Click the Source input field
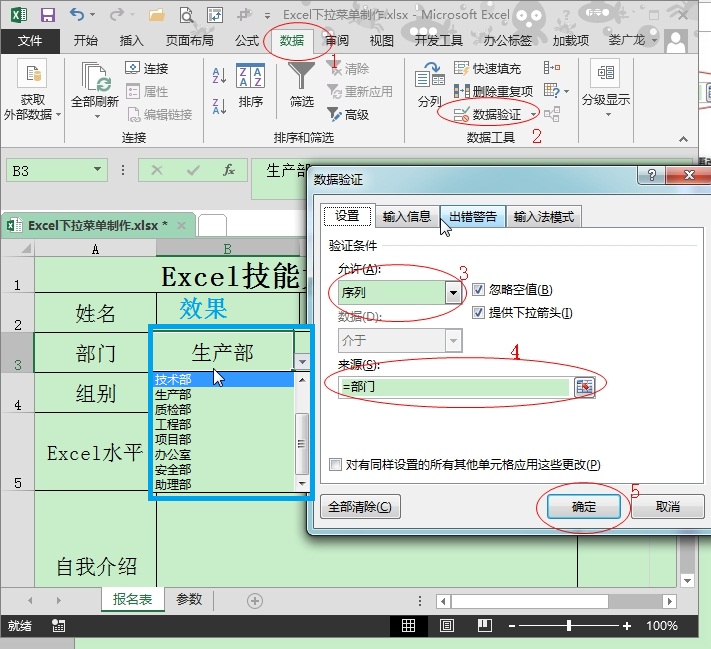Image resolution: width=711 pixels, height=649 pixels. (454, 387)
